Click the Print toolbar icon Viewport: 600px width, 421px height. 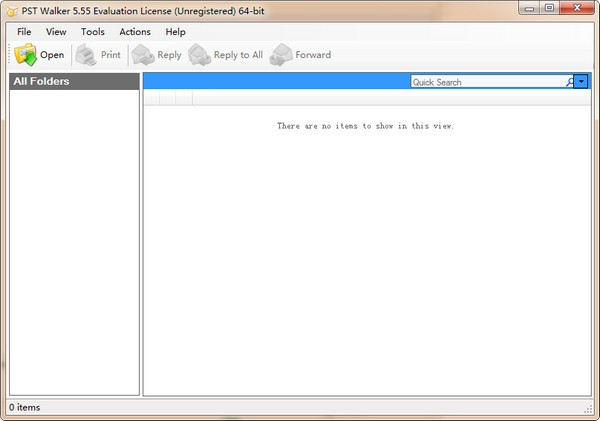click(87, 55)
